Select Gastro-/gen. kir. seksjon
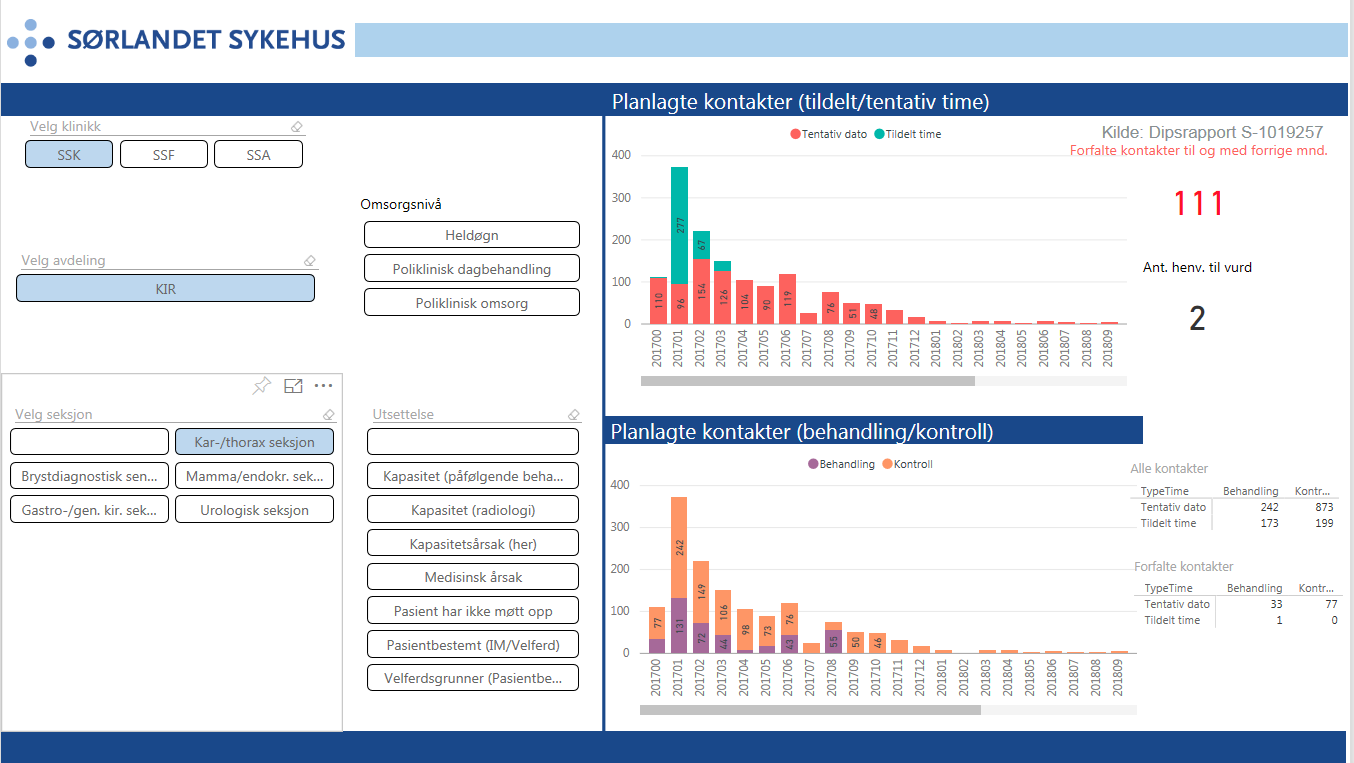This screenshot has width=1354, height=763. [x=90, y=509]
